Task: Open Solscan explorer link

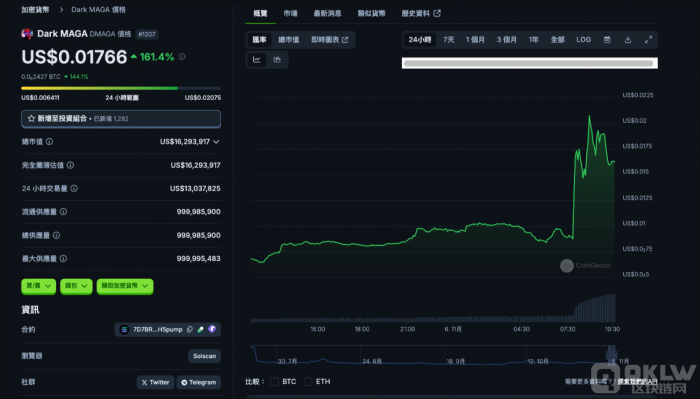Action: (x=204, y=356)
